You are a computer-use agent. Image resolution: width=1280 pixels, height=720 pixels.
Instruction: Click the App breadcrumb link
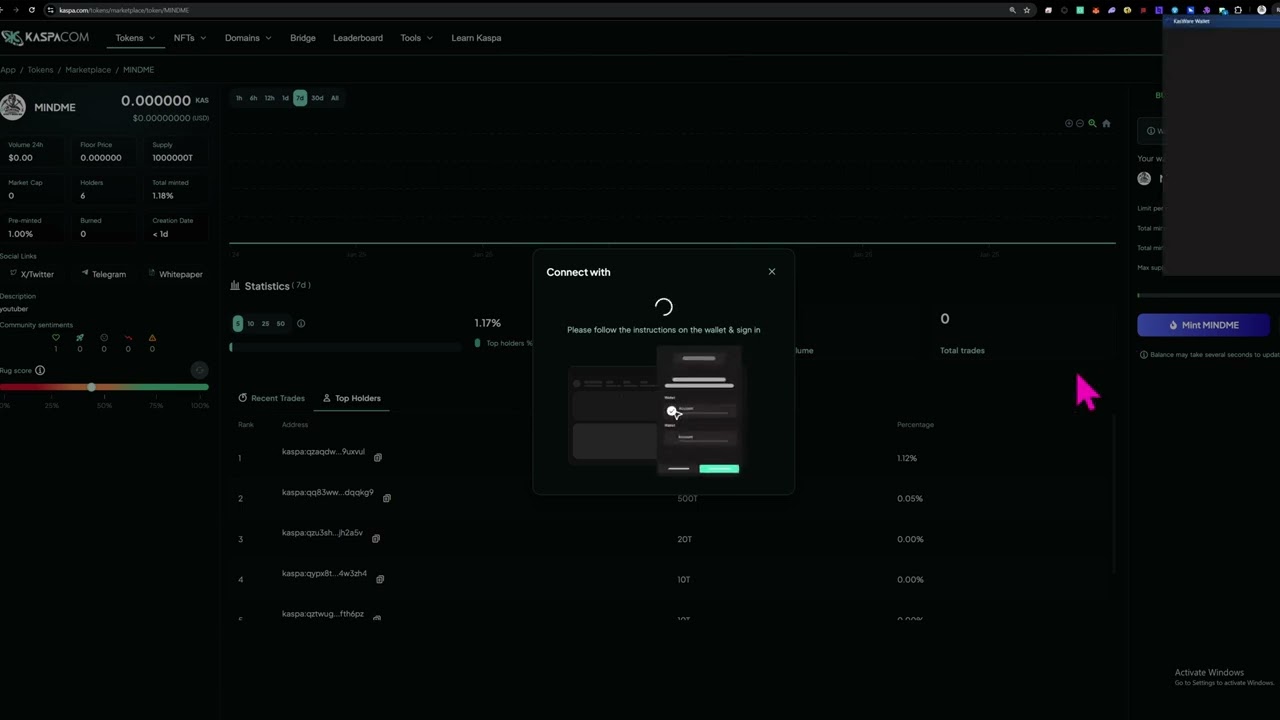click(8, 70)
